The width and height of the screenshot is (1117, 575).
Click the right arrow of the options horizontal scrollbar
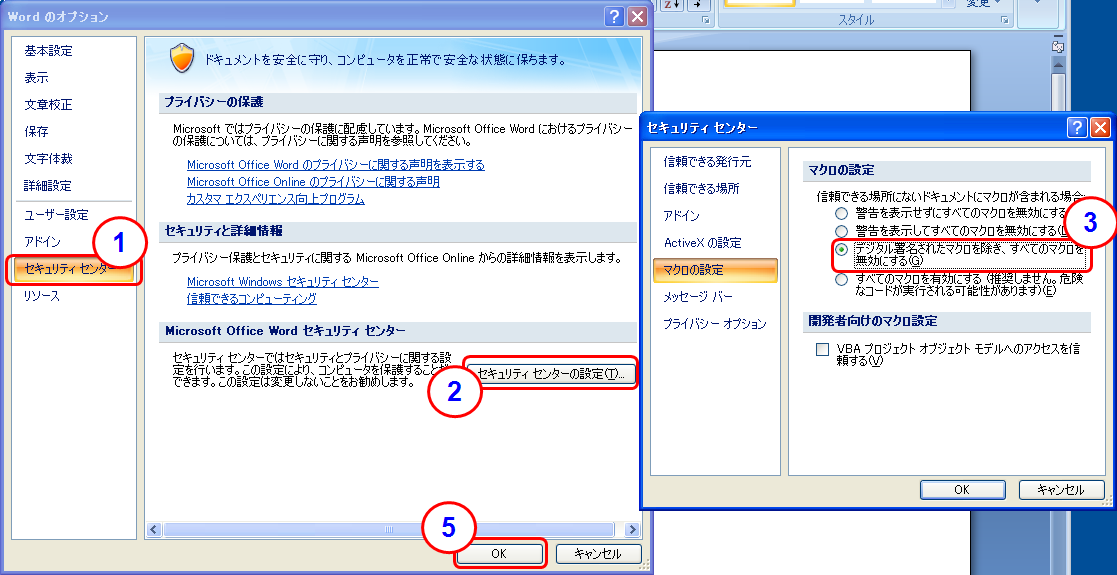[x=631, y=529]
